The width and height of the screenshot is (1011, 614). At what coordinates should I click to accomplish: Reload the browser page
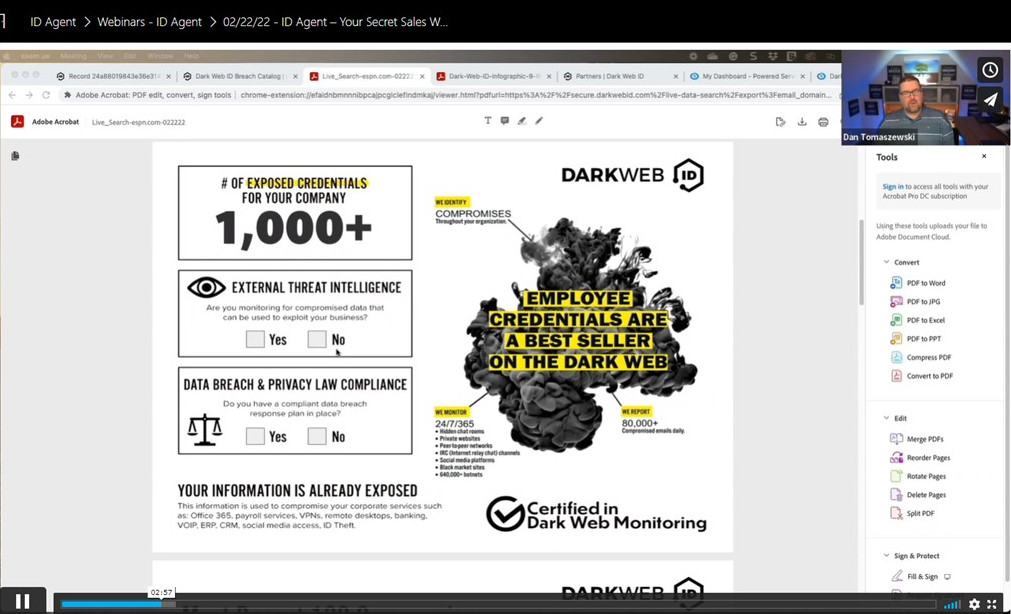[x=46, y=95]
